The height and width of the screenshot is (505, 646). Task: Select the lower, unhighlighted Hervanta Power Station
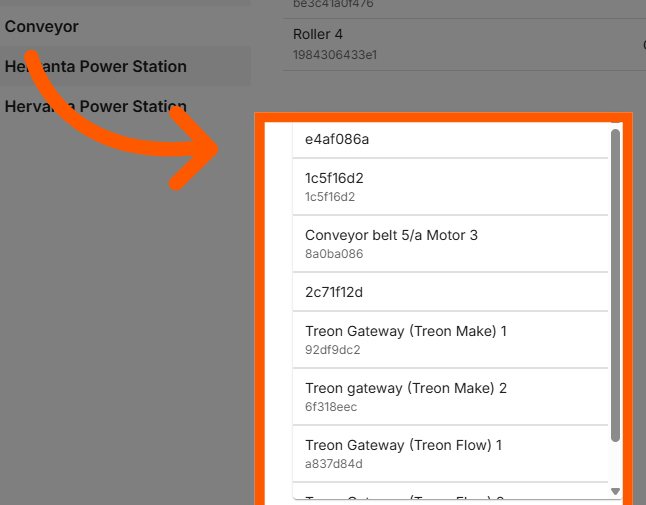[x=96, y=107]
